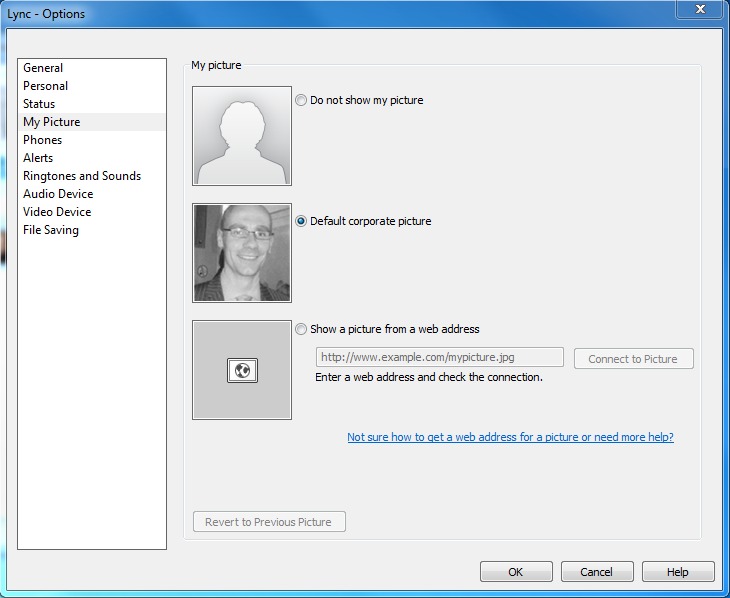
Task: Close the Lync Options window
Action: click(x=700, y=9)
